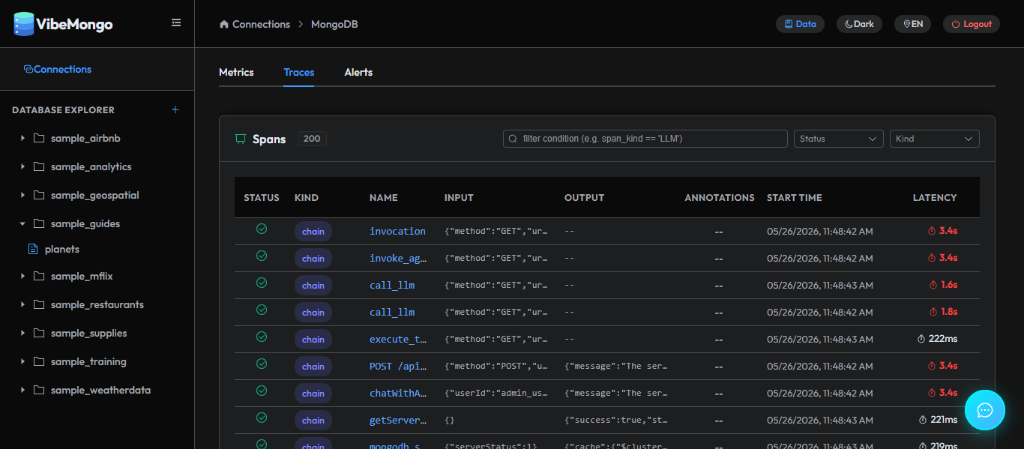Open the Alerts tab
This screenshot has width=1024, height=449.
(359, 72)
